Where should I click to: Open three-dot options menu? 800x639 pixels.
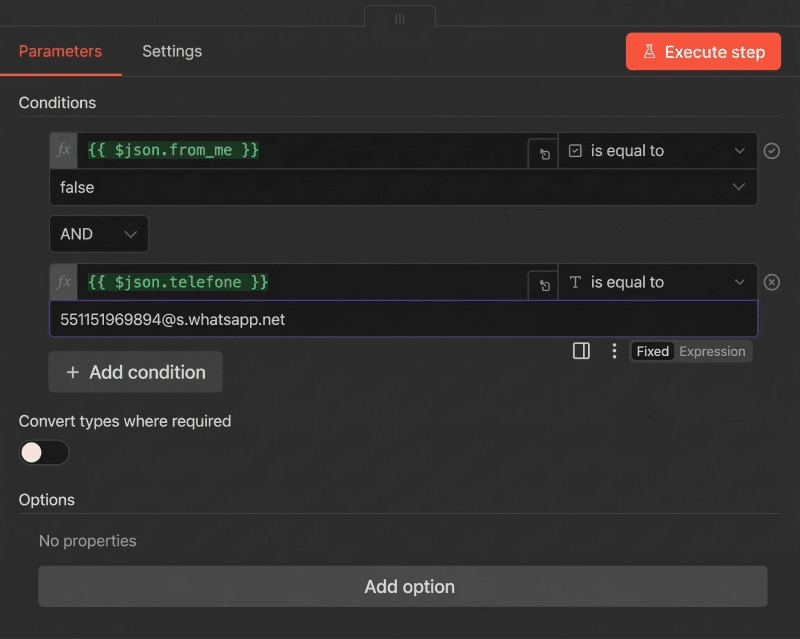tap(614, 351)
